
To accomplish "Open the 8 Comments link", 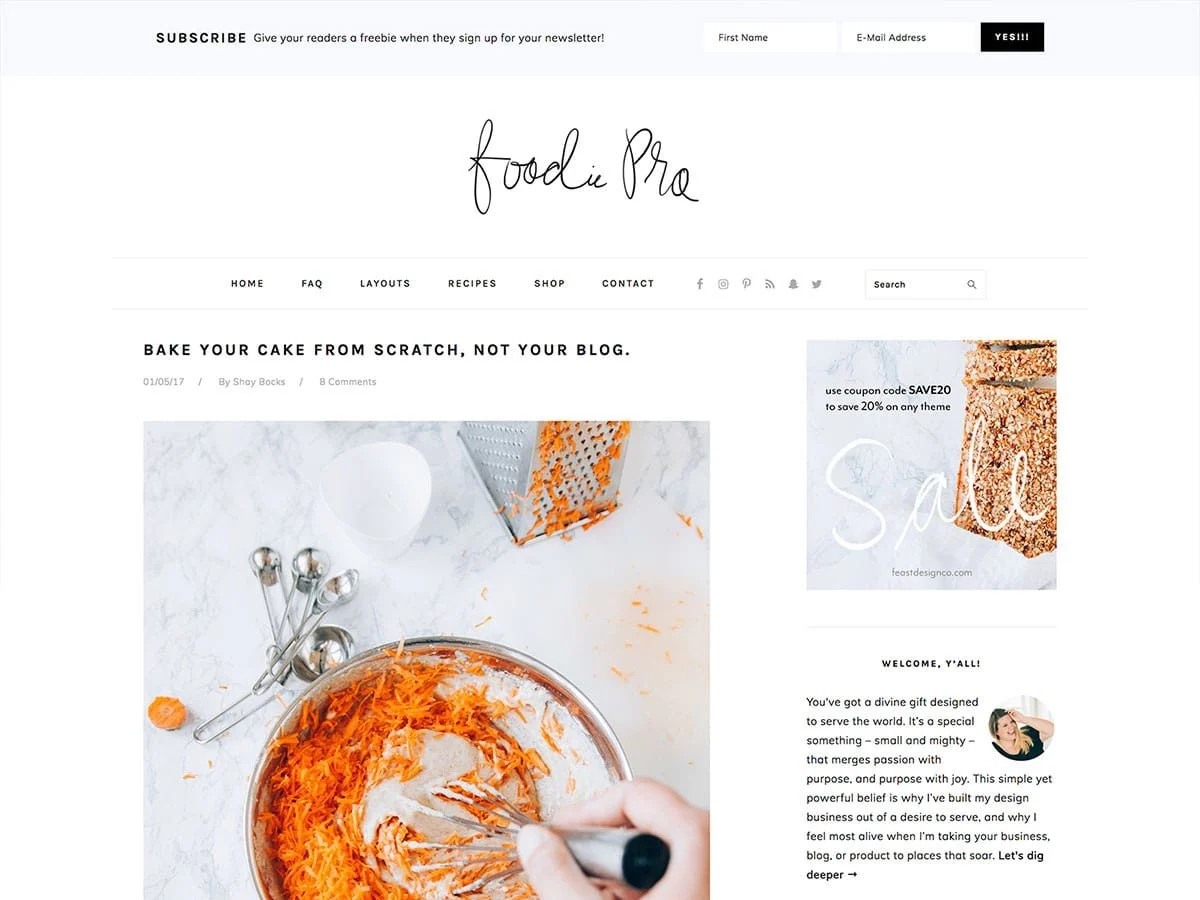I will [x=348, y=382].
